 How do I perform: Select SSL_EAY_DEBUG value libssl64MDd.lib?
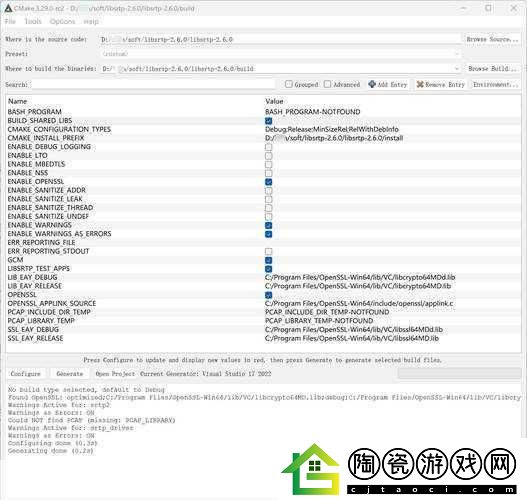[x=354, y=330]
